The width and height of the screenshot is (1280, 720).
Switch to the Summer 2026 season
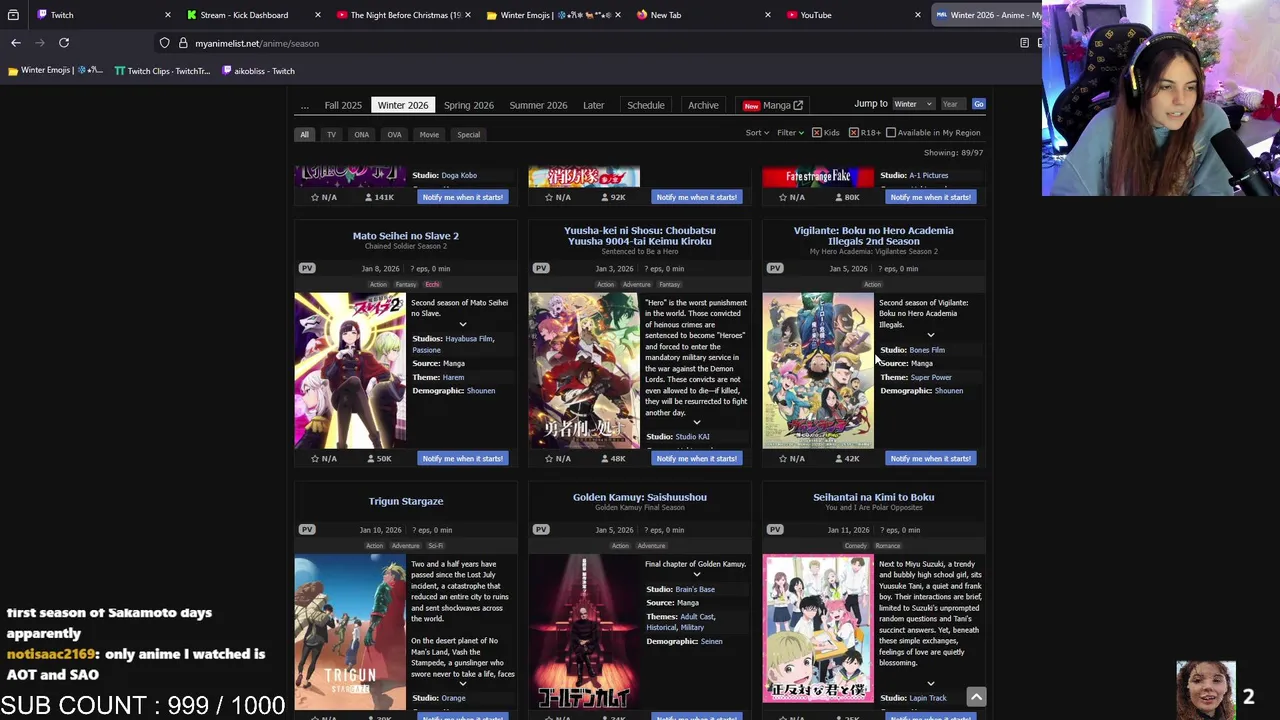538,105
